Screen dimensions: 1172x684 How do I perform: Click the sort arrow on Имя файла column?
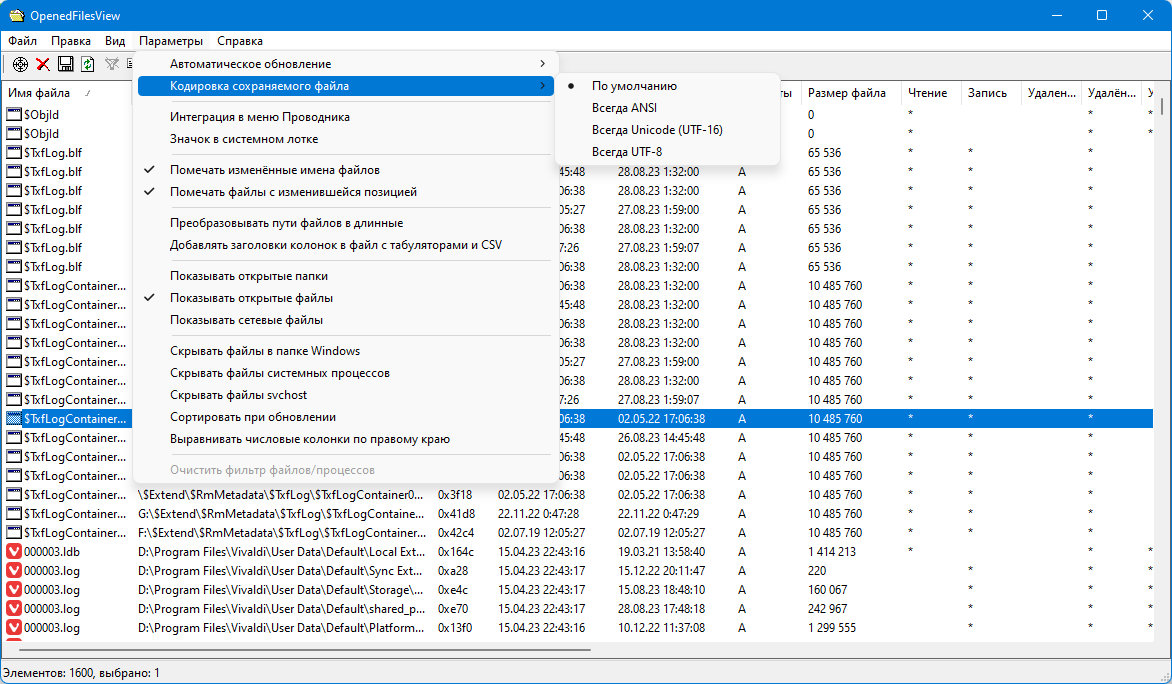click(x=88, y=92)
